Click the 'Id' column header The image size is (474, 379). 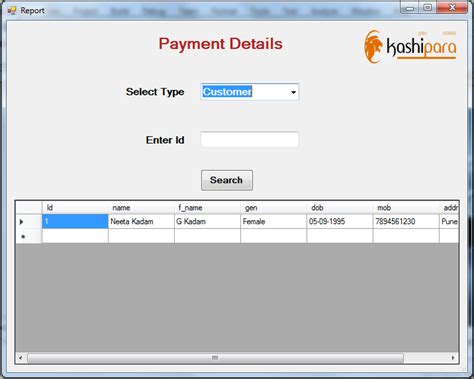[75, 208]
